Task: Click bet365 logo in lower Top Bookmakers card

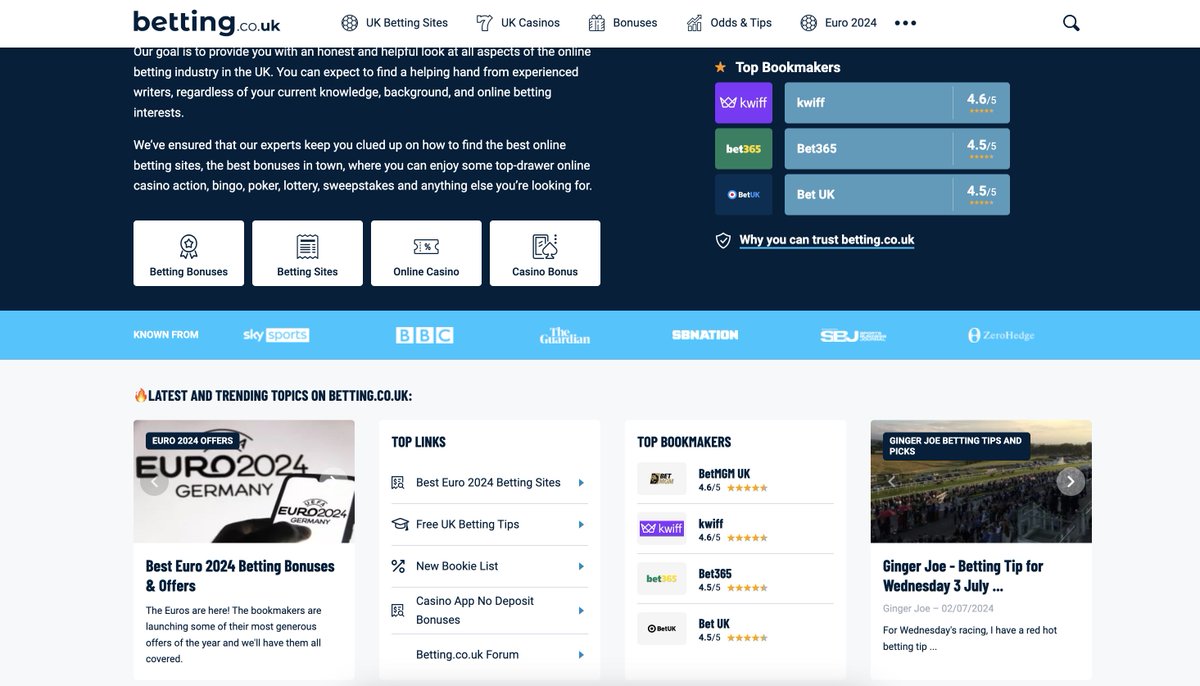Action: click(x=662, y=579)
